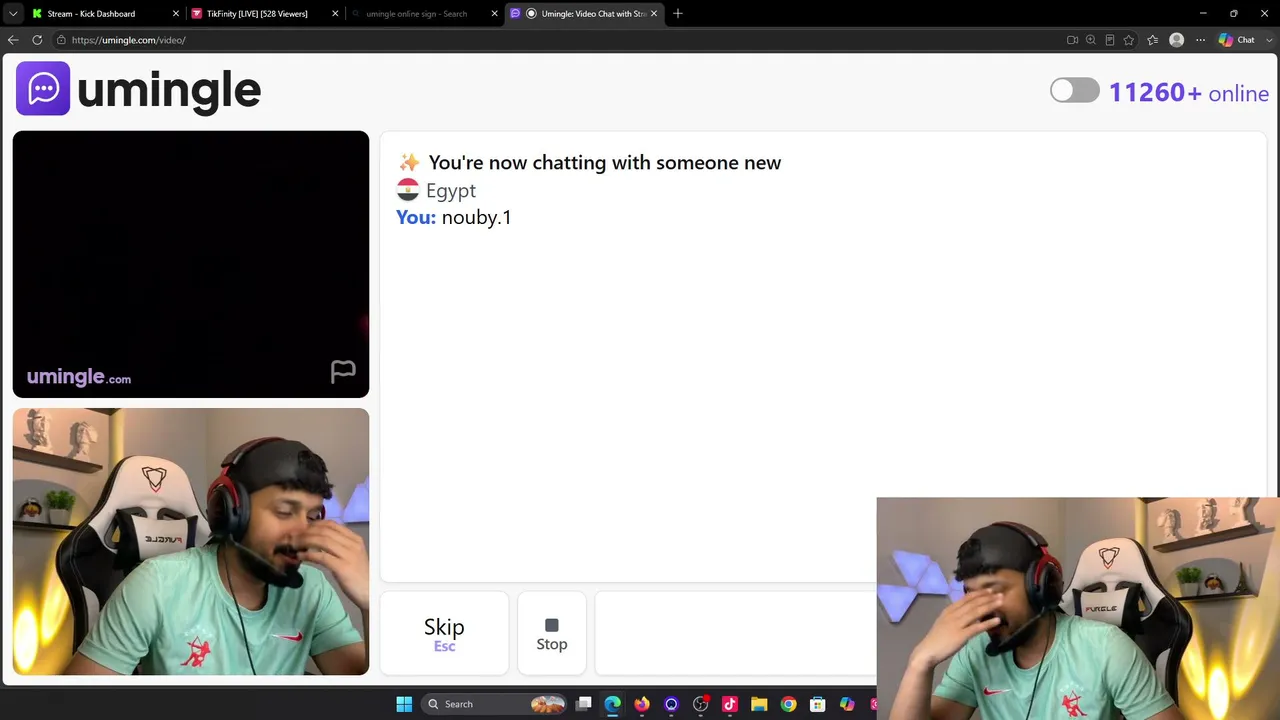Open OBS Studio from the taskbar
The image size is (1280, 720).
[701, 704]
